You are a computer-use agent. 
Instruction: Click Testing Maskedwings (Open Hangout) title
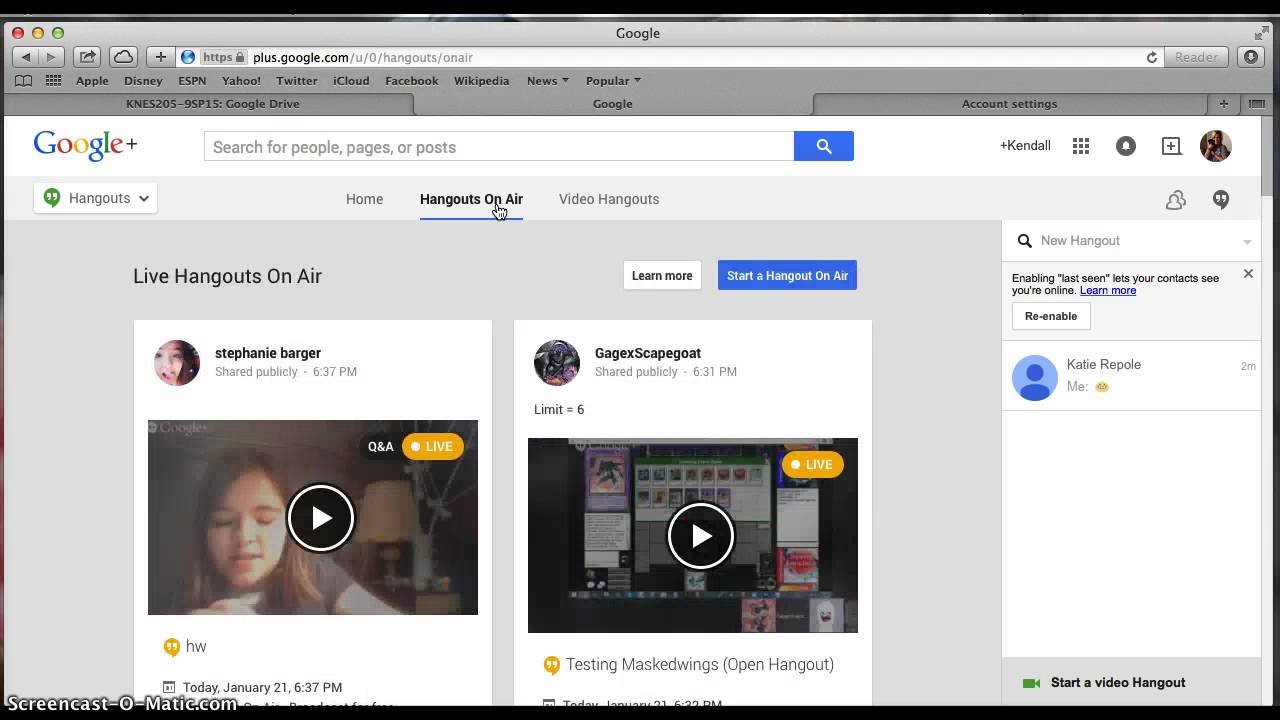[x=700, y=665]
